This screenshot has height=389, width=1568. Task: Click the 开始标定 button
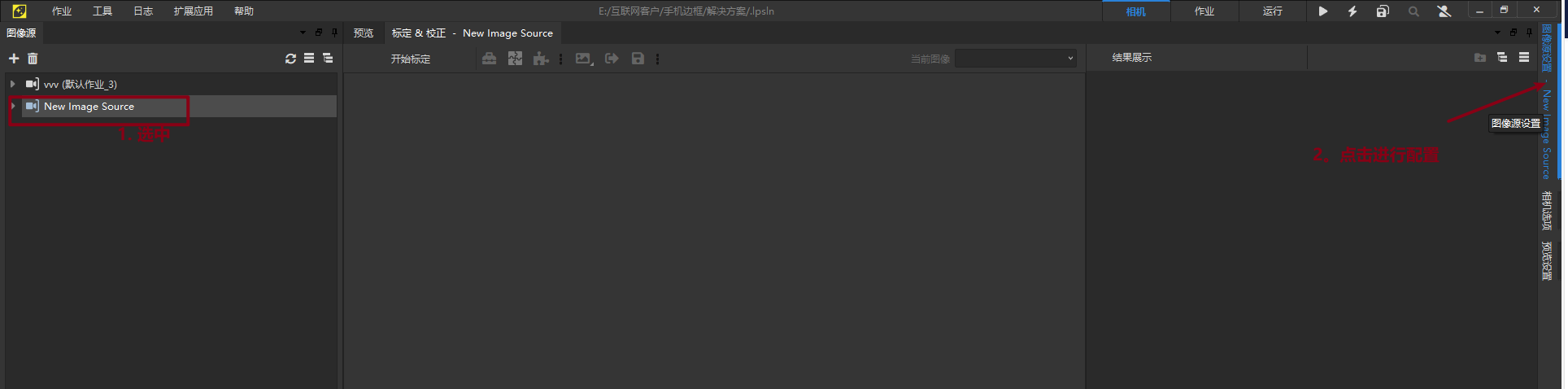point(411,59)
